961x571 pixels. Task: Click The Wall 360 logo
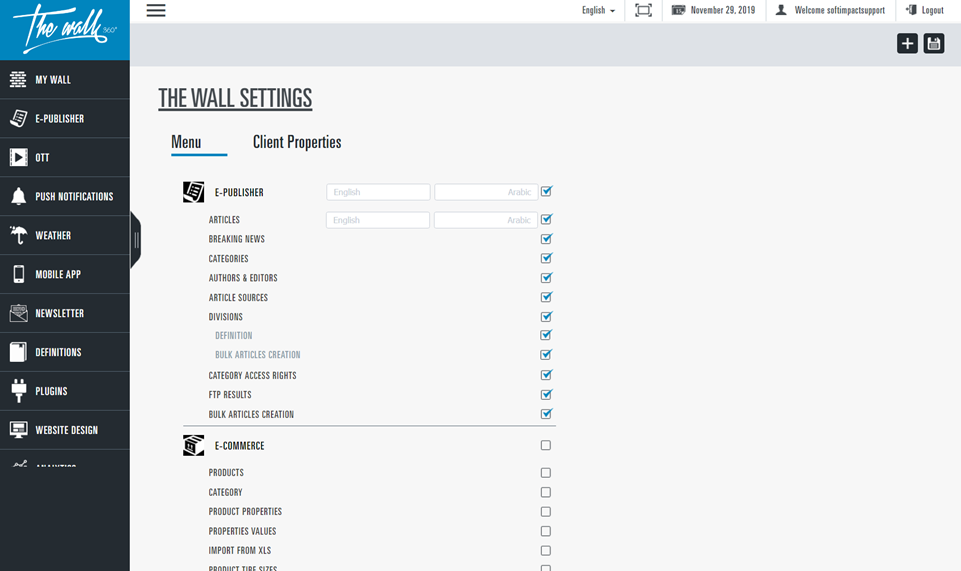tap(64, 29)
